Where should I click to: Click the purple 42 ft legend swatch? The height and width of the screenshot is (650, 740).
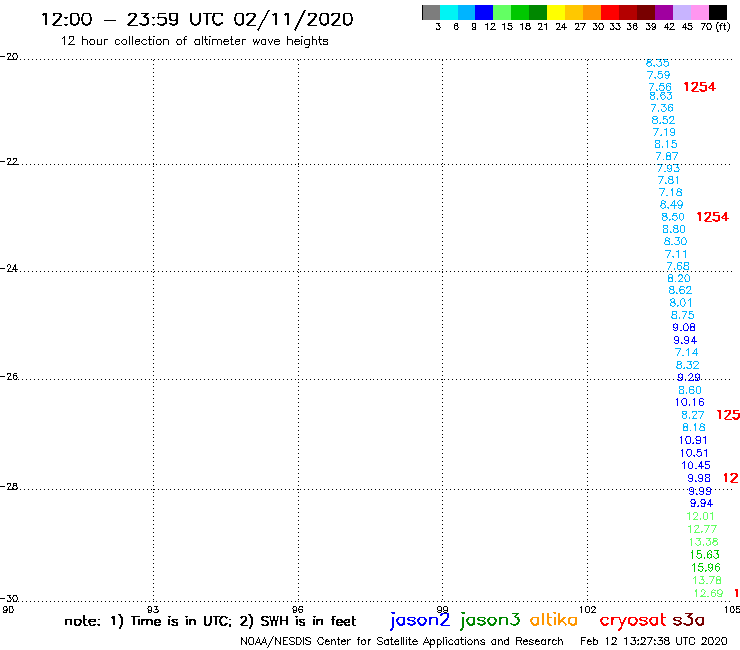(x=664, y=12)
